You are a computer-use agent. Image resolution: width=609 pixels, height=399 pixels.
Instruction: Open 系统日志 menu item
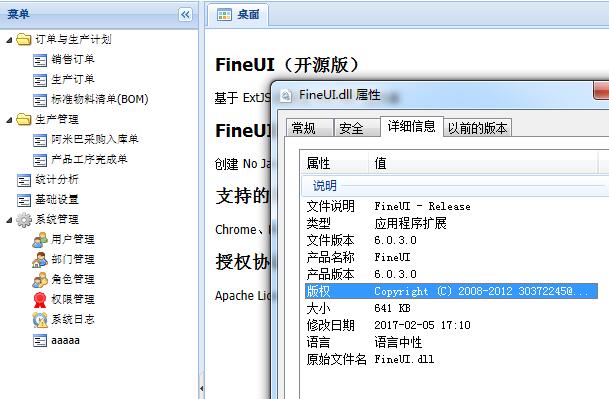[x=73, y=319]
